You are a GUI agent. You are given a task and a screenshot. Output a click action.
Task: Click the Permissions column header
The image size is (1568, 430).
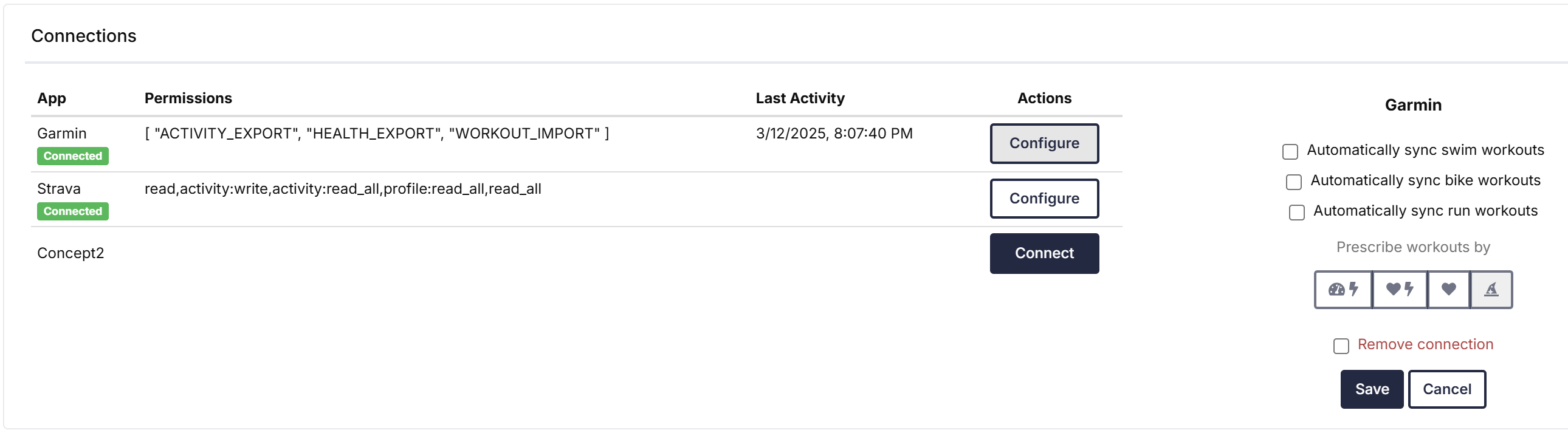(188, 98)
